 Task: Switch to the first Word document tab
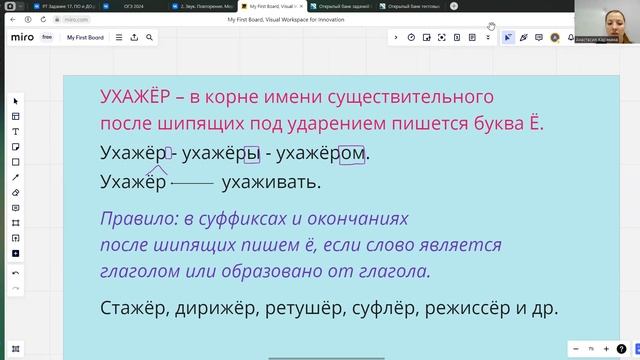coord(64,6)
